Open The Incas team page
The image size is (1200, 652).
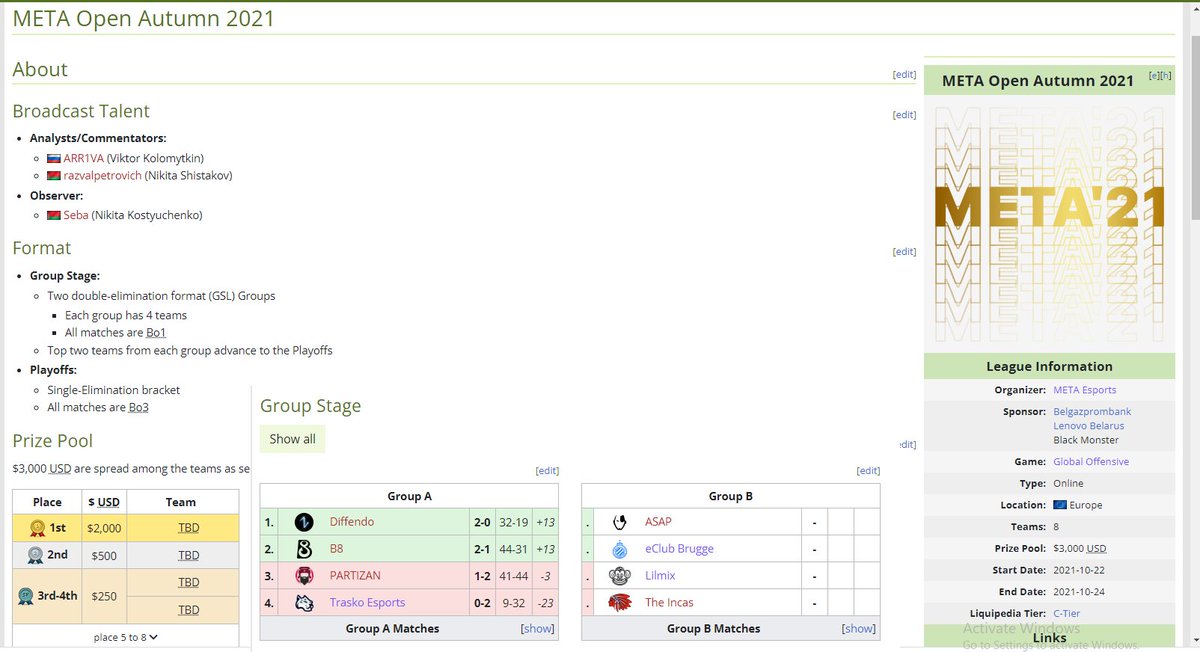tap(669, 603)
